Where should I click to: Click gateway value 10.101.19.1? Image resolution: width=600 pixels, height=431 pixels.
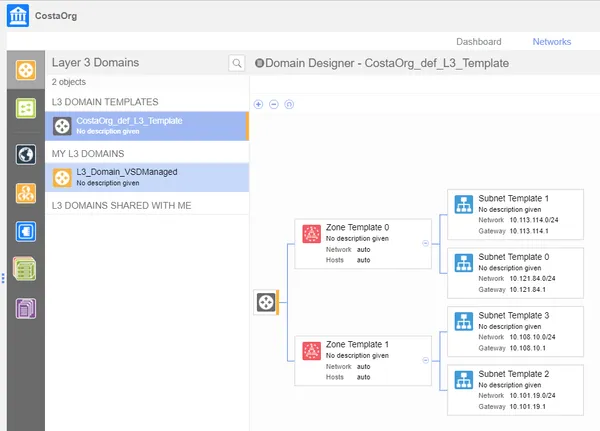527,407
